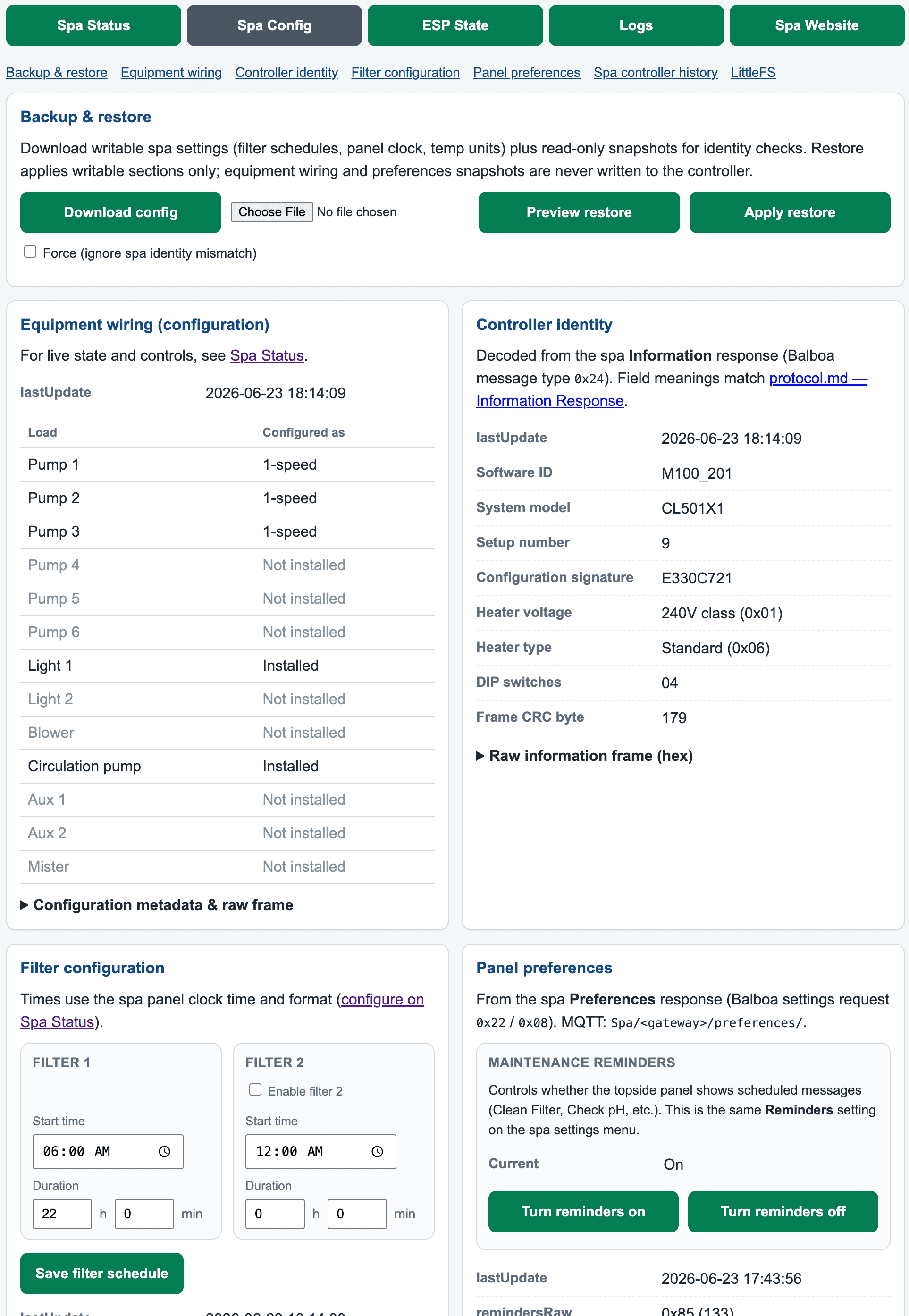Check the Enable filter 2 box
Viewport: 909px width, 1316px height.
255,1089
